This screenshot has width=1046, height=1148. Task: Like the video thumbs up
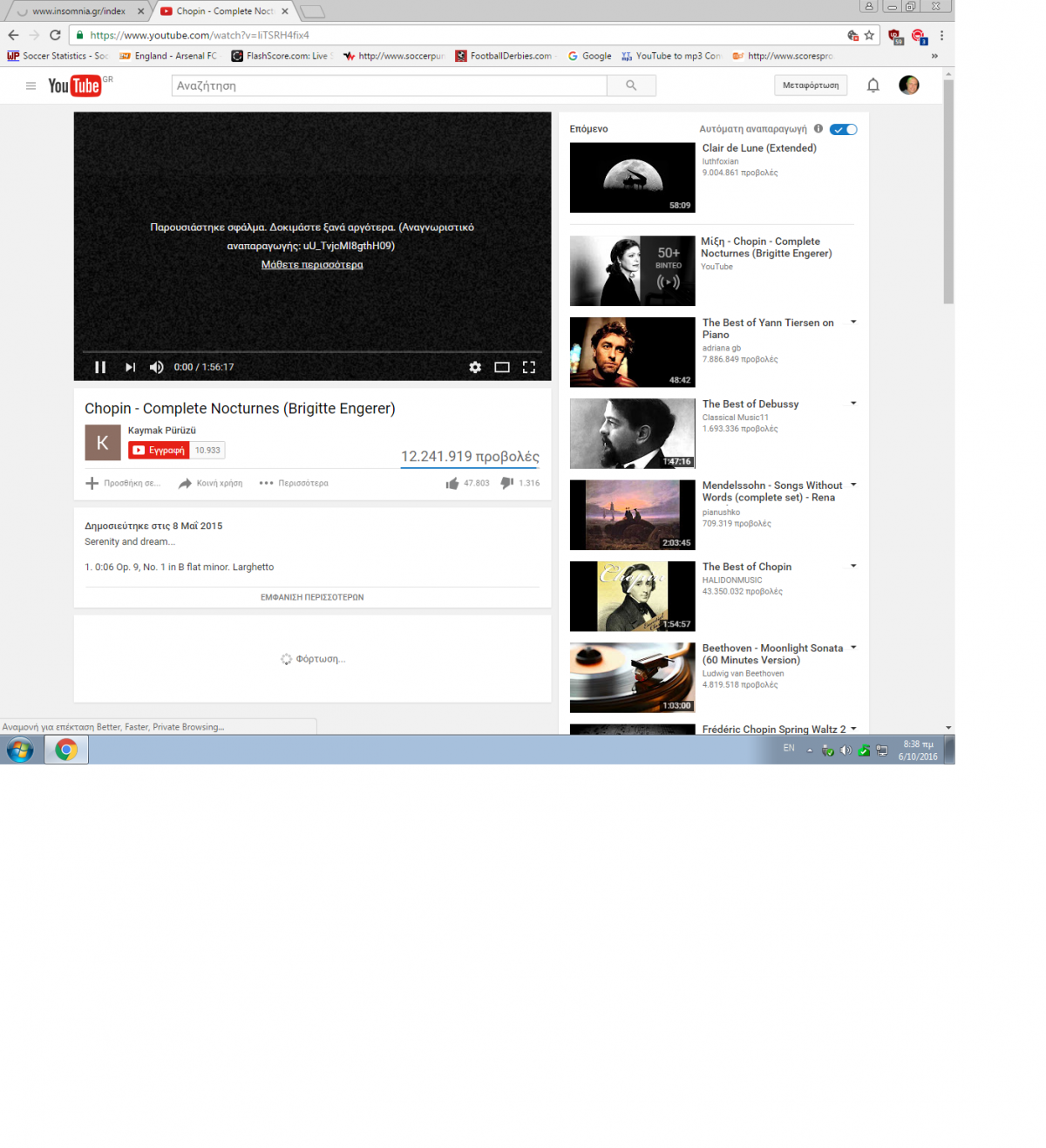tap(452, 483)
